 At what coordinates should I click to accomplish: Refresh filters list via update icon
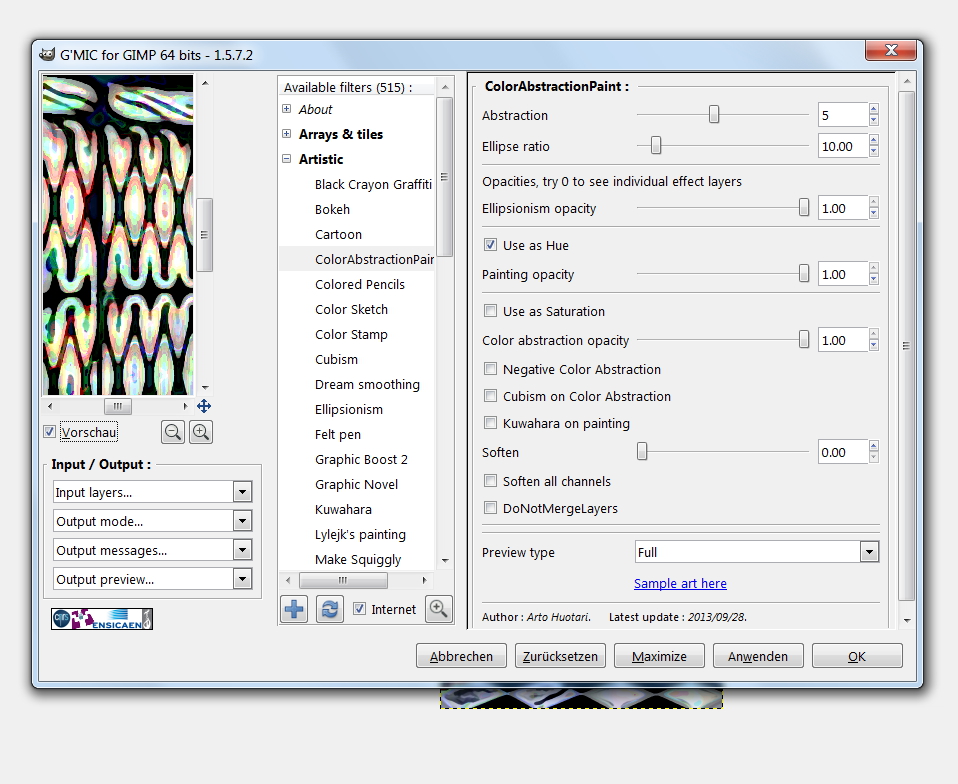pos(329,609)
